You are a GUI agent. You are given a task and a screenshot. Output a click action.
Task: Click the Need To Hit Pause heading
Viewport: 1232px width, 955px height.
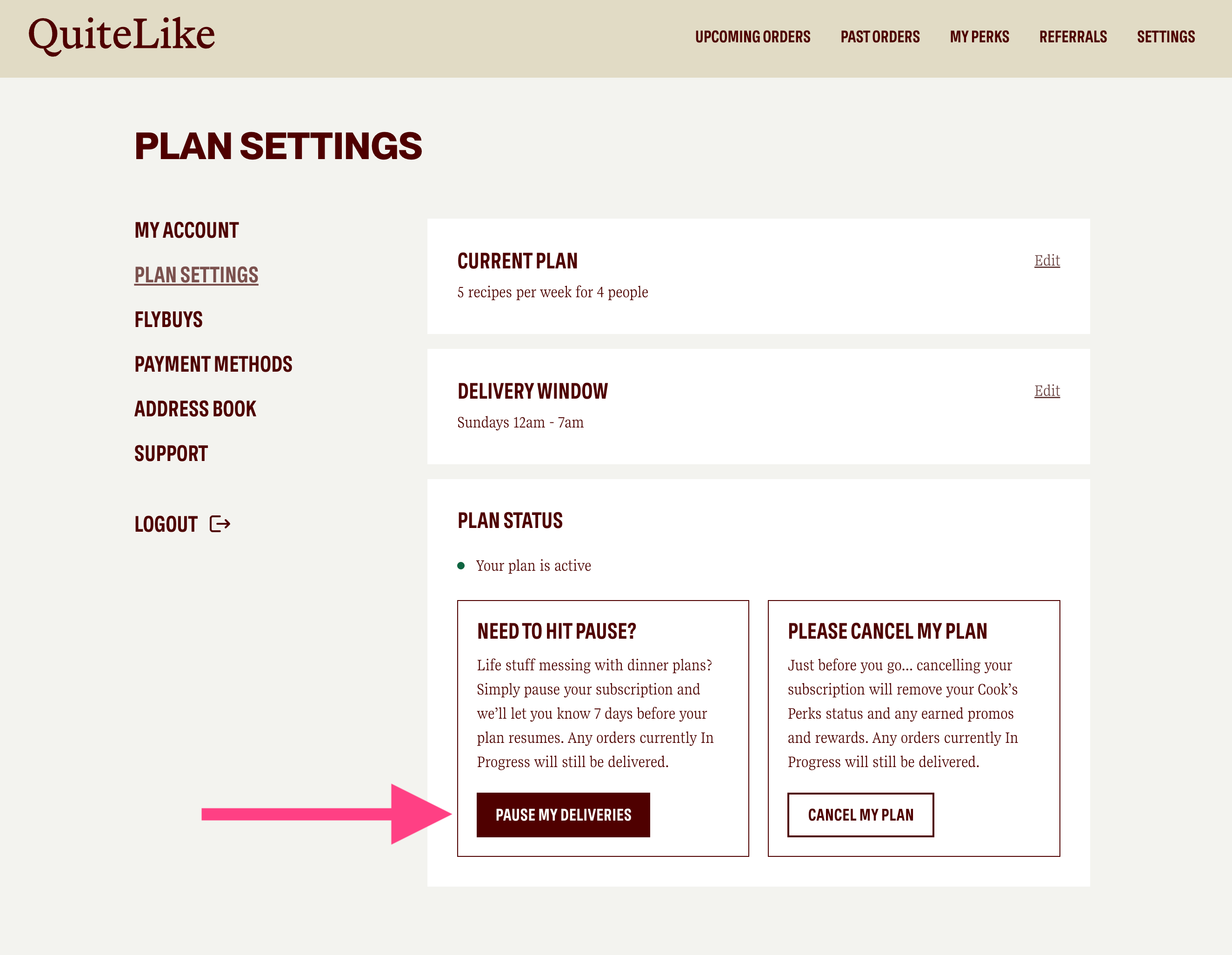[556, 631]
